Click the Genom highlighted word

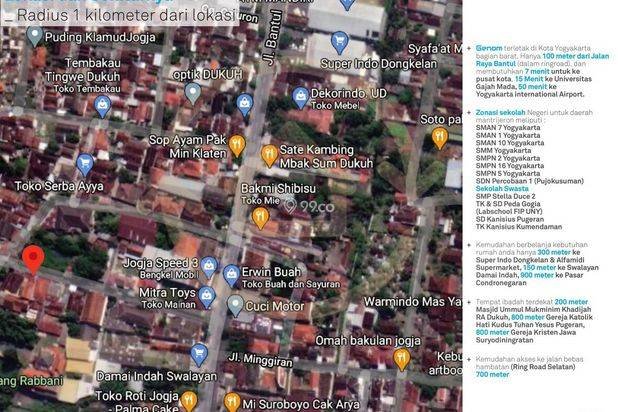489,48
